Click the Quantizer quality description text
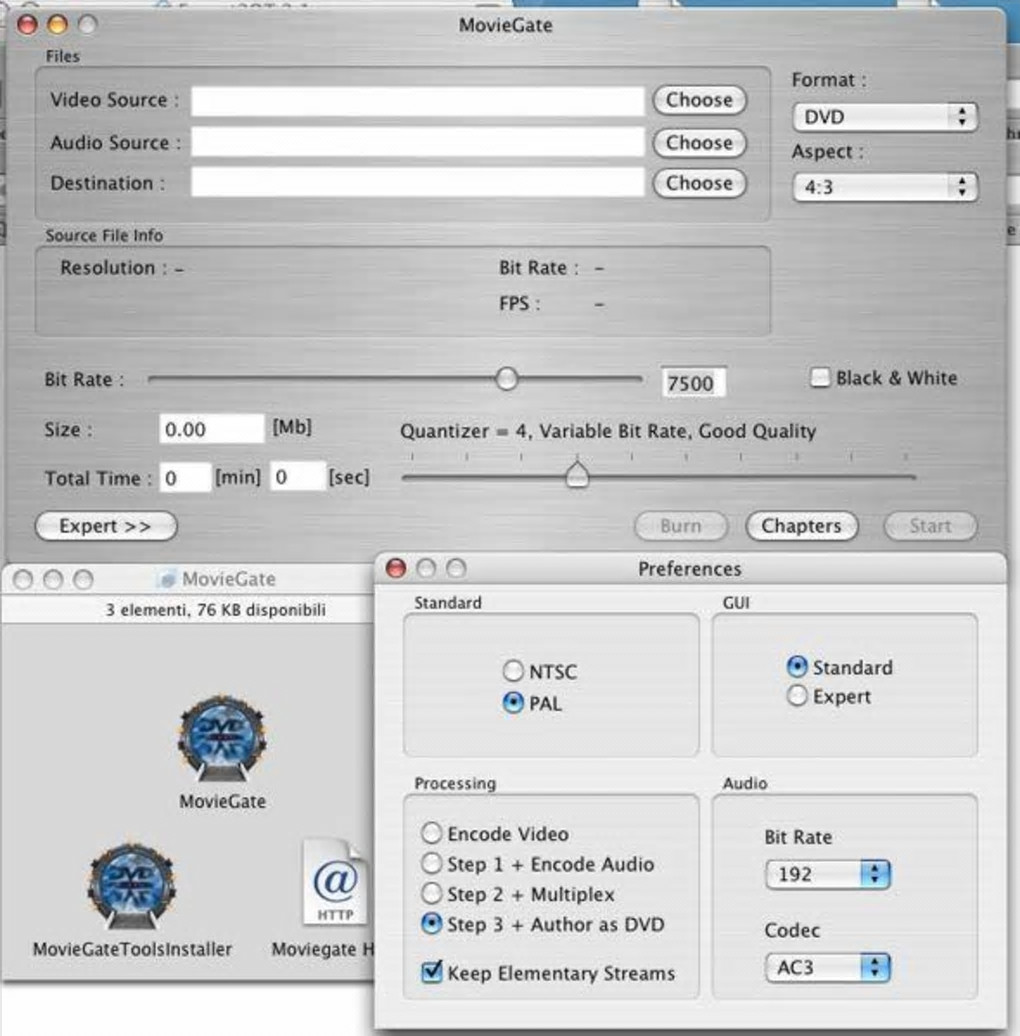This screenshot has width=1020, height=1036. click(608, 431)
